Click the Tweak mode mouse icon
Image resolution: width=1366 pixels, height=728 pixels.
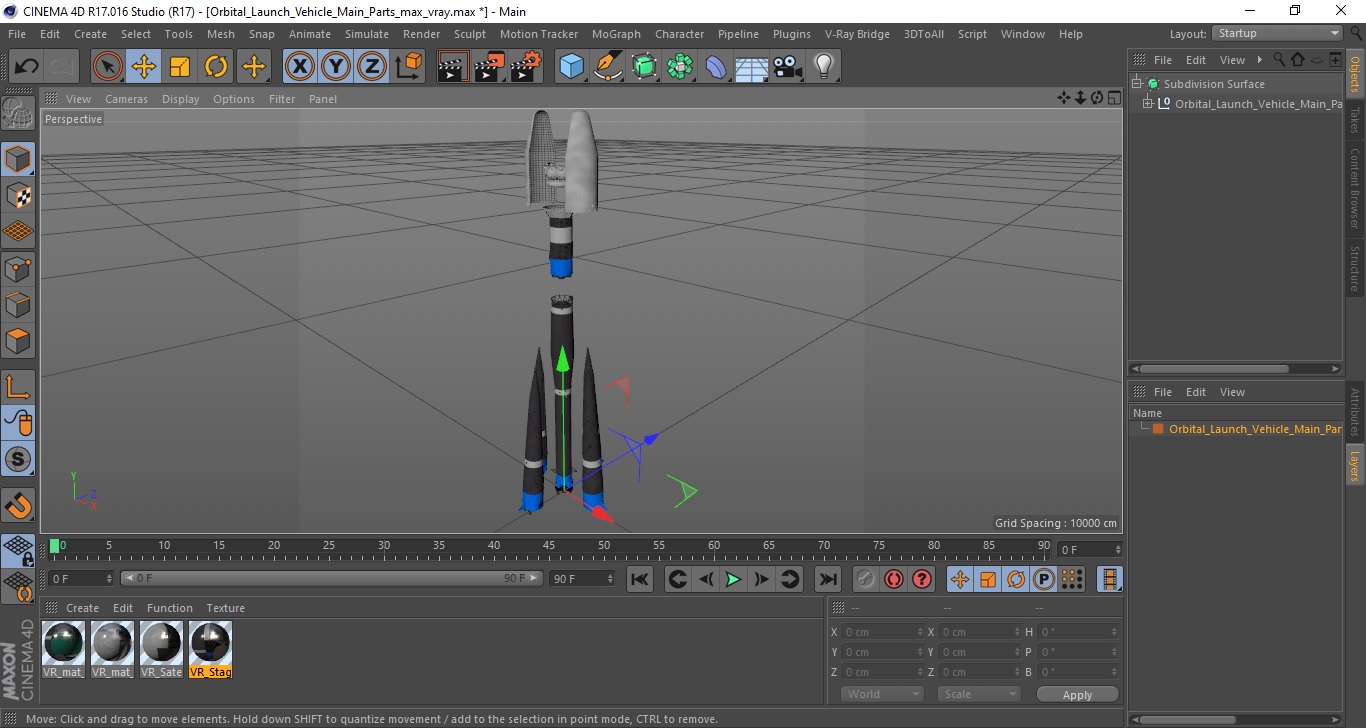18,423
